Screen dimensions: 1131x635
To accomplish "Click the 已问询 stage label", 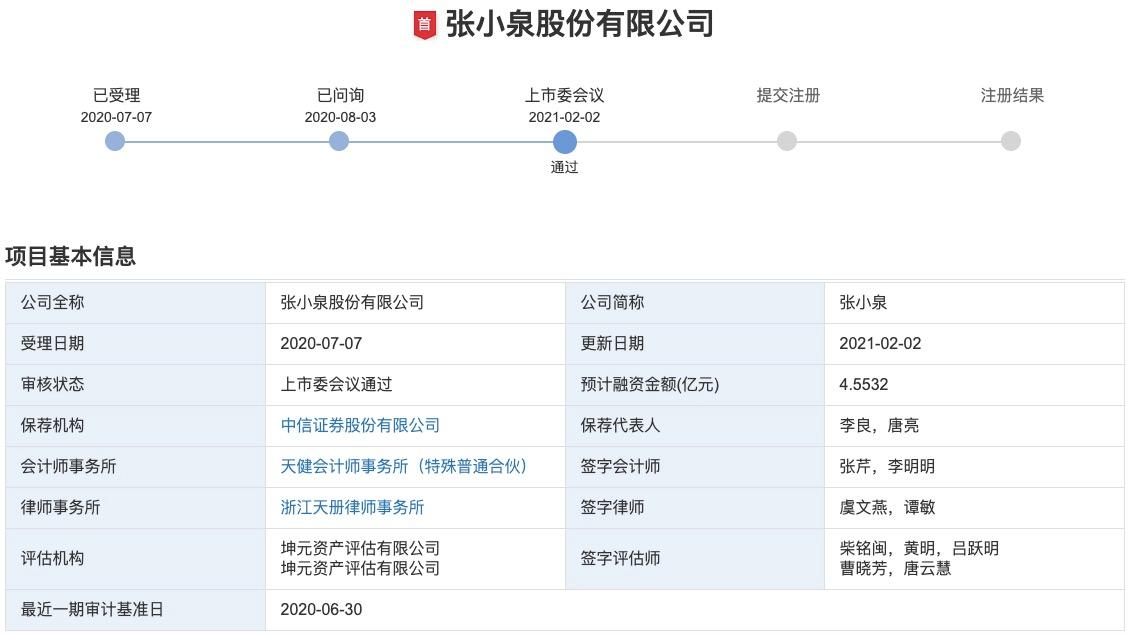I will click(x=337, y=95).
